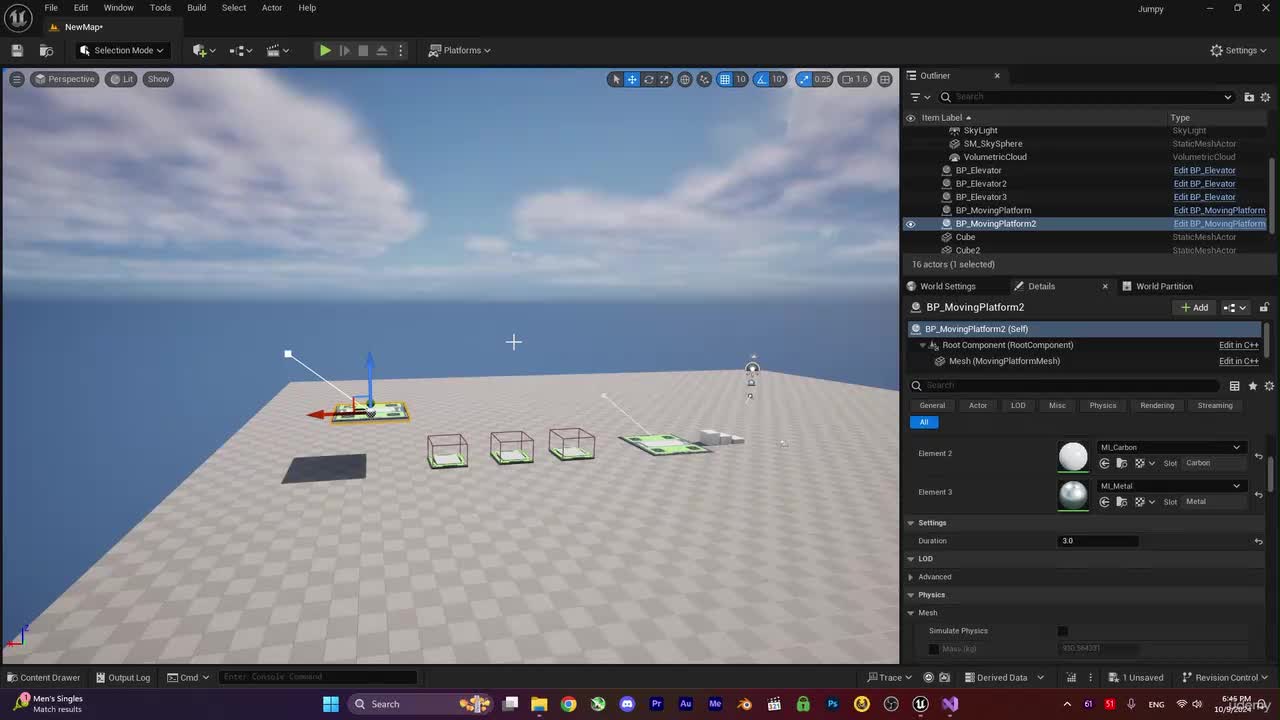Click Edit in C++ for Root Component
The width and height of the screenshot is (1280, 720).
1238,345
